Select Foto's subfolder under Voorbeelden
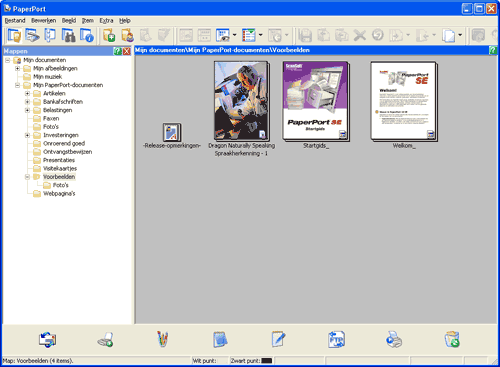Viewport: 500px width, 367px height. tap(60, 185)
